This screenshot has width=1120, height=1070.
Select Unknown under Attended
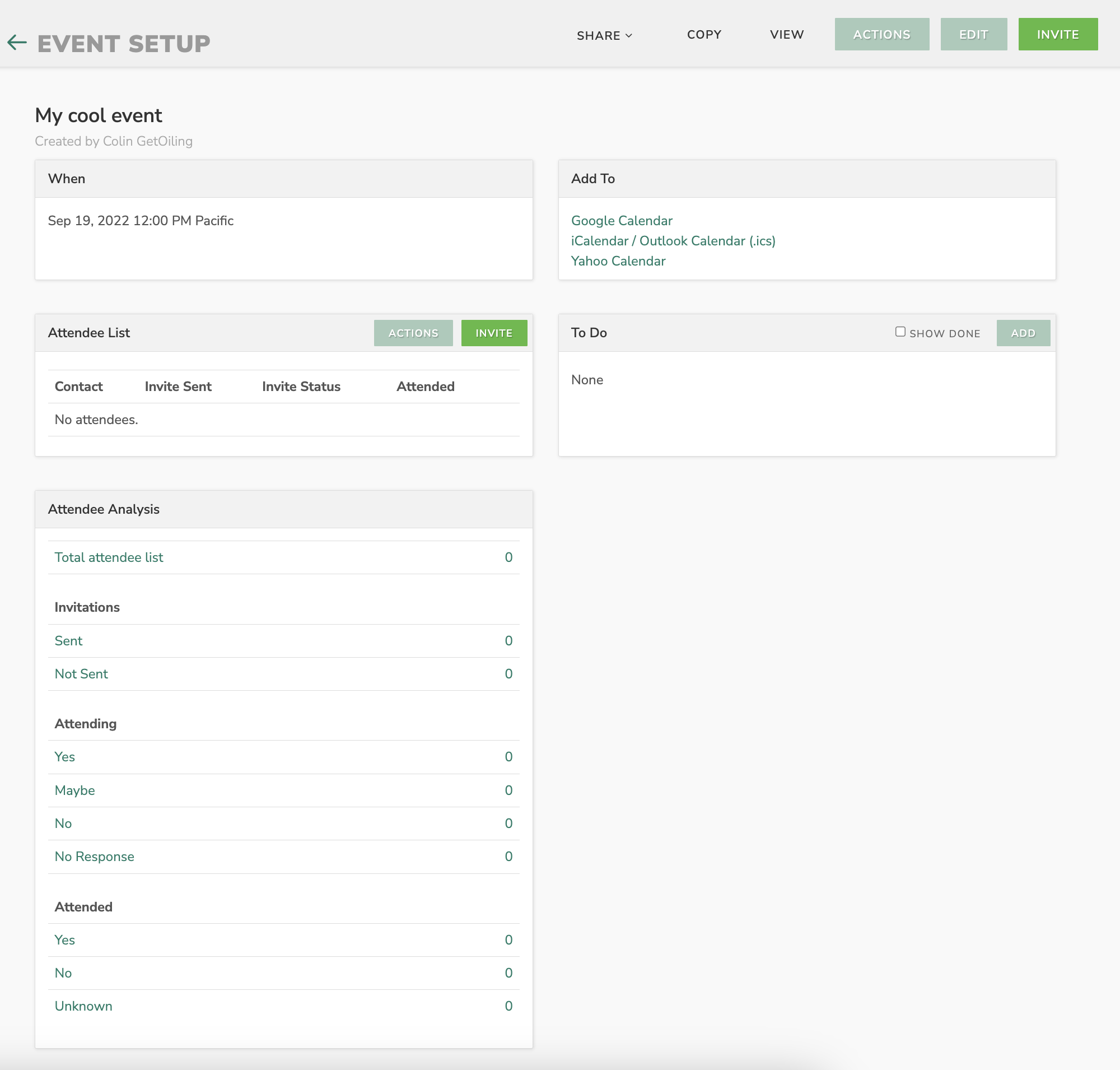tap(83, 1006)
